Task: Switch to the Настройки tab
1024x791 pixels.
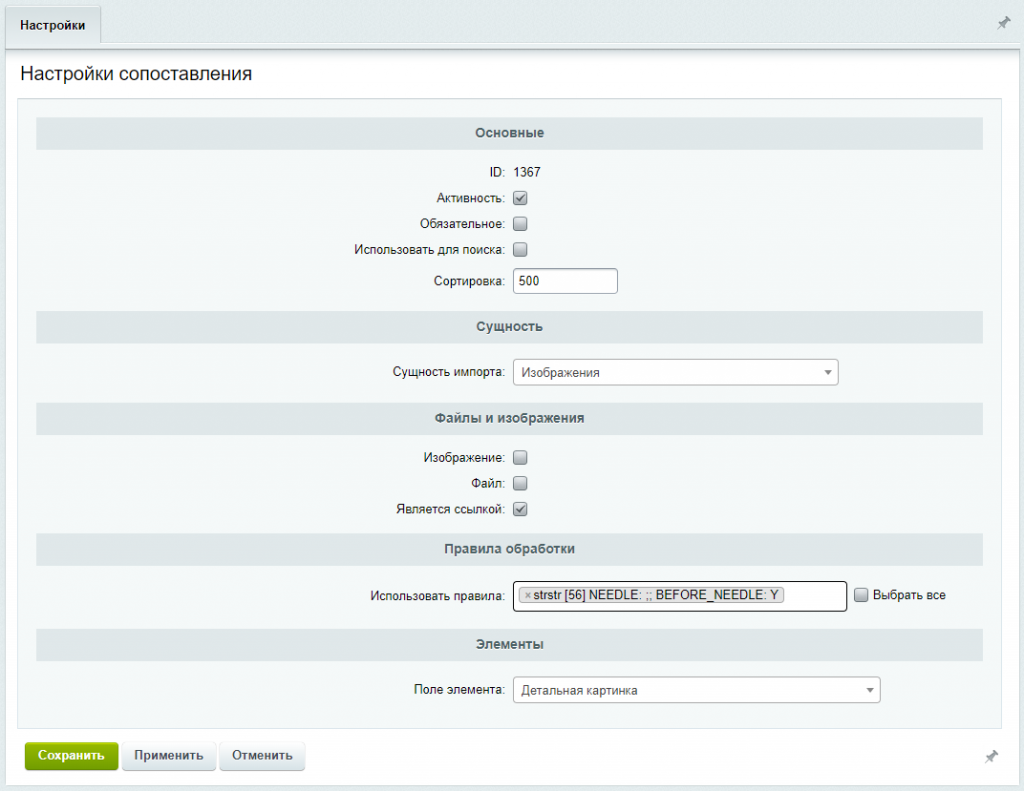Action: [52, 25]
